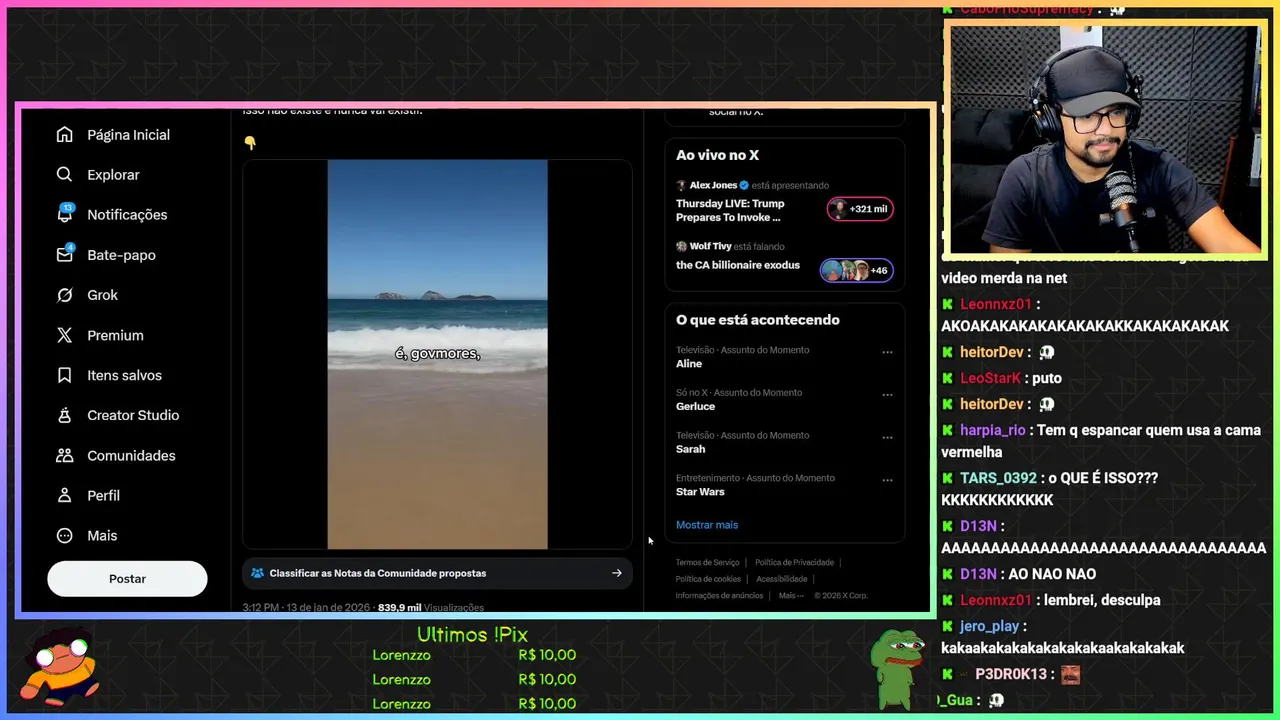Click the 839,9 mil Visualizações count
Screen dimensions: 1280x720
[431, 607]
